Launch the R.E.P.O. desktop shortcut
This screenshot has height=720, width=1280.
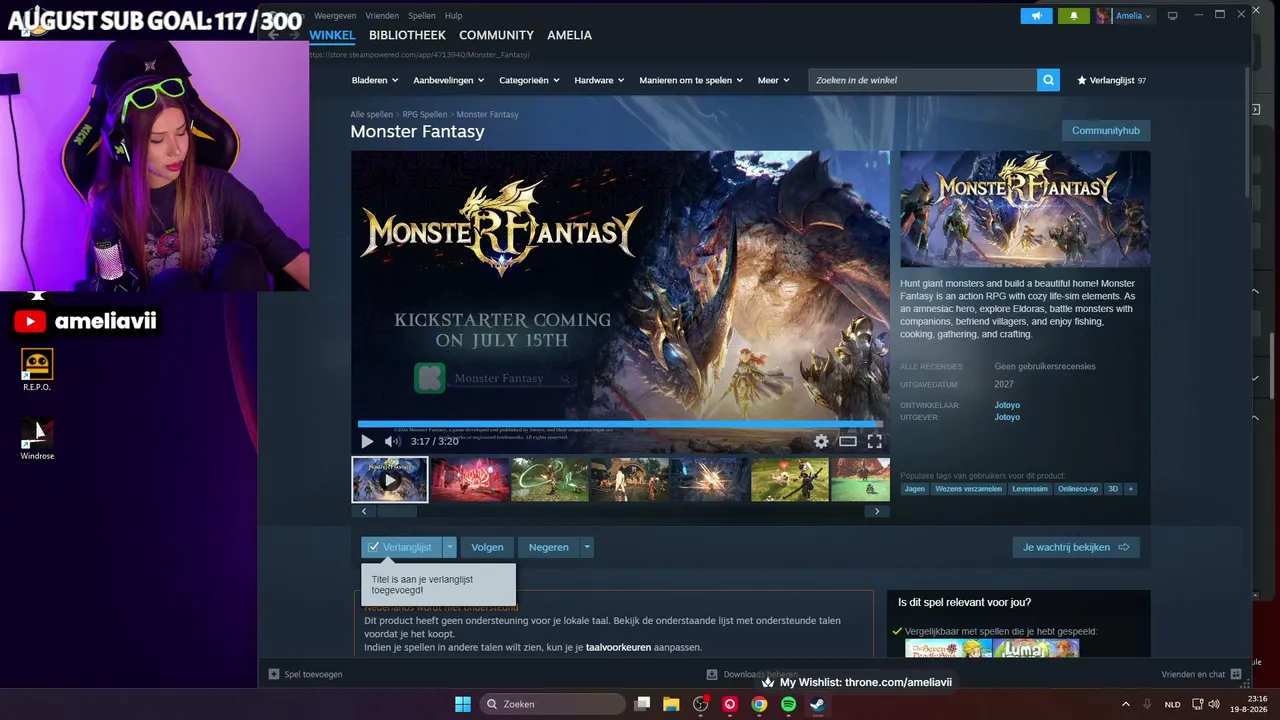[37, 369]
